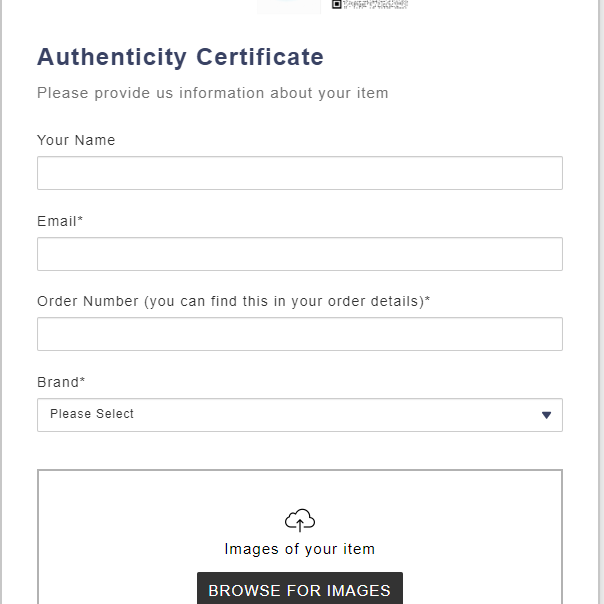Image resolution: width=604 pixels, height=604 pixels.
Task: Click the 'Email*' field label
Action: 60,221
